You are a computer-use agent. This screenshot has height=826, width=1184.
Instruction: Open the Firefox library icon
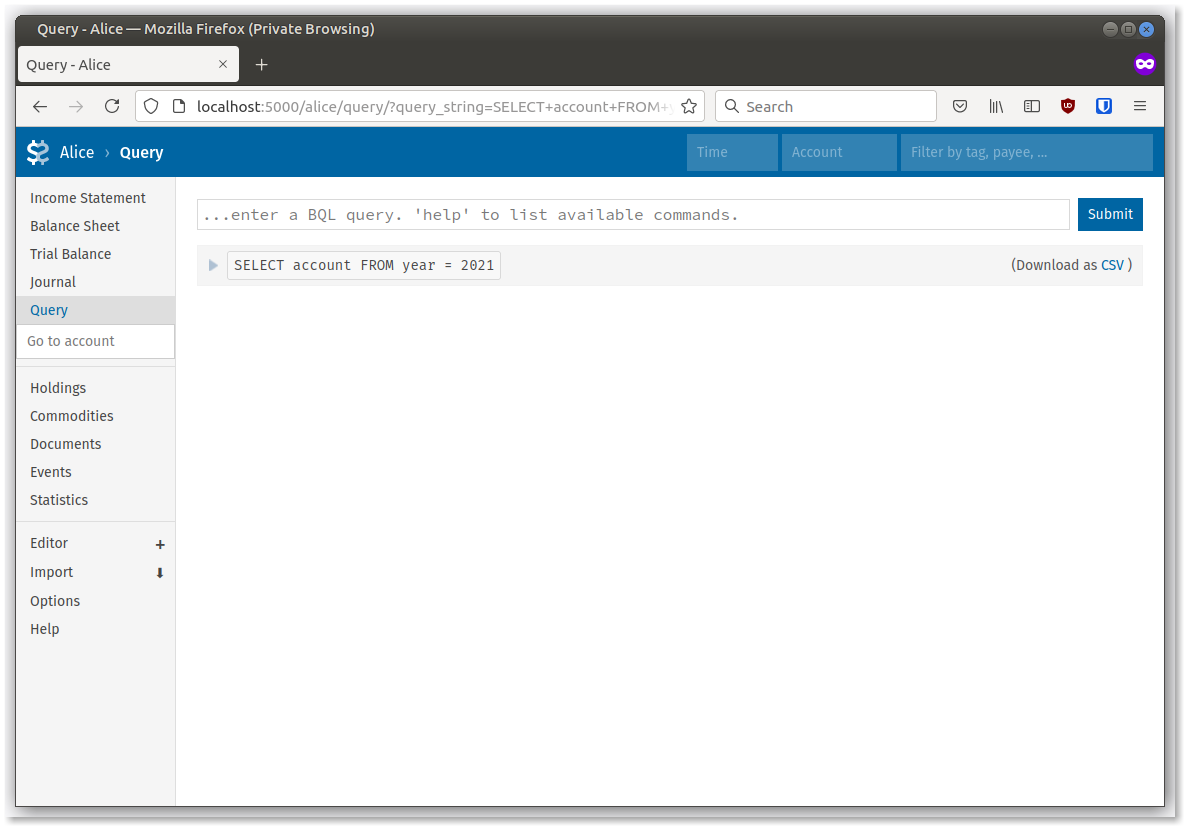996,106
